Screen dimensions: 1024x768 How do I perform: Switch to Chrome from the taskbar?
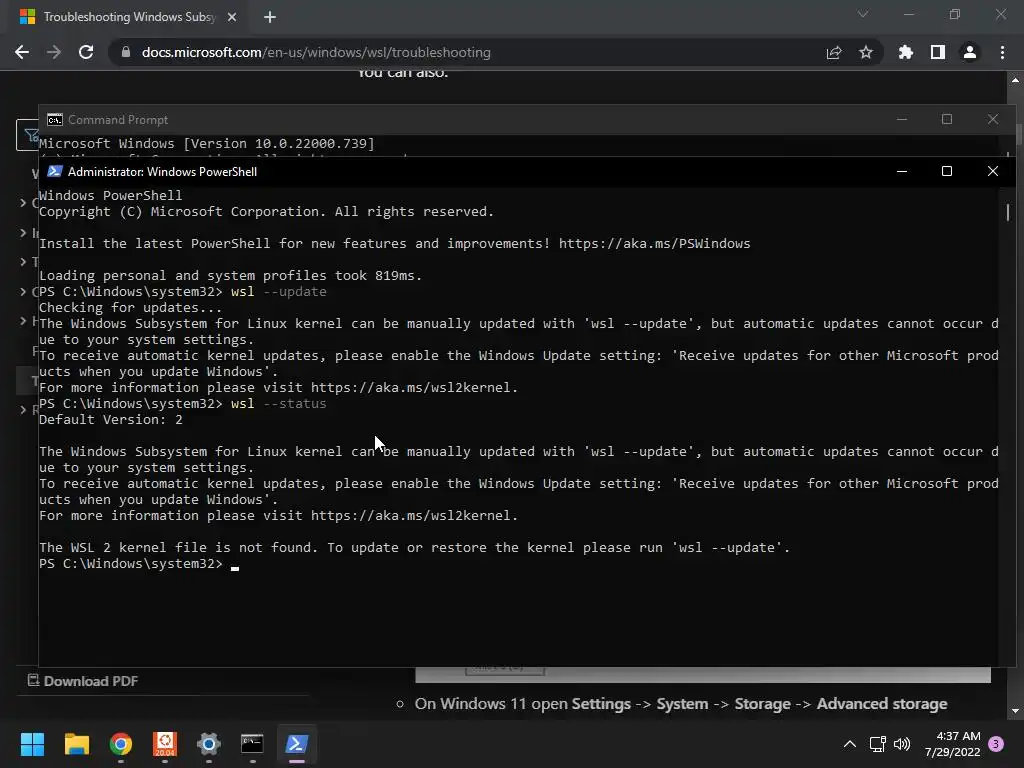(121, 744)
